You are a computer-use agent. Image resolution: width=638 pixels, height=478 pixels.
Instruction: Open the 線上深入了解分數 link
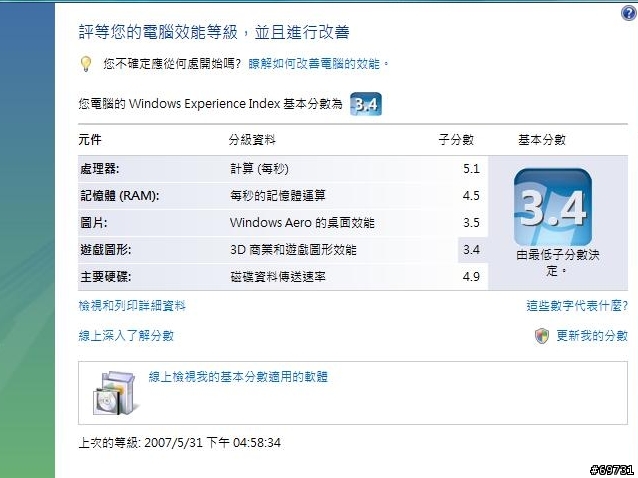(x=126, y=336)
